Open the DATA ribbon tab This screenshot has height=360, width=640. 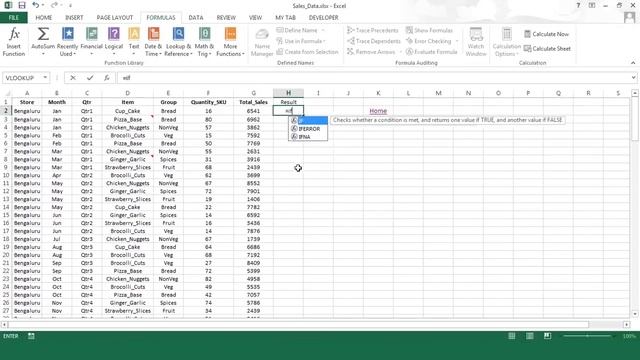(x=196, y=18)
